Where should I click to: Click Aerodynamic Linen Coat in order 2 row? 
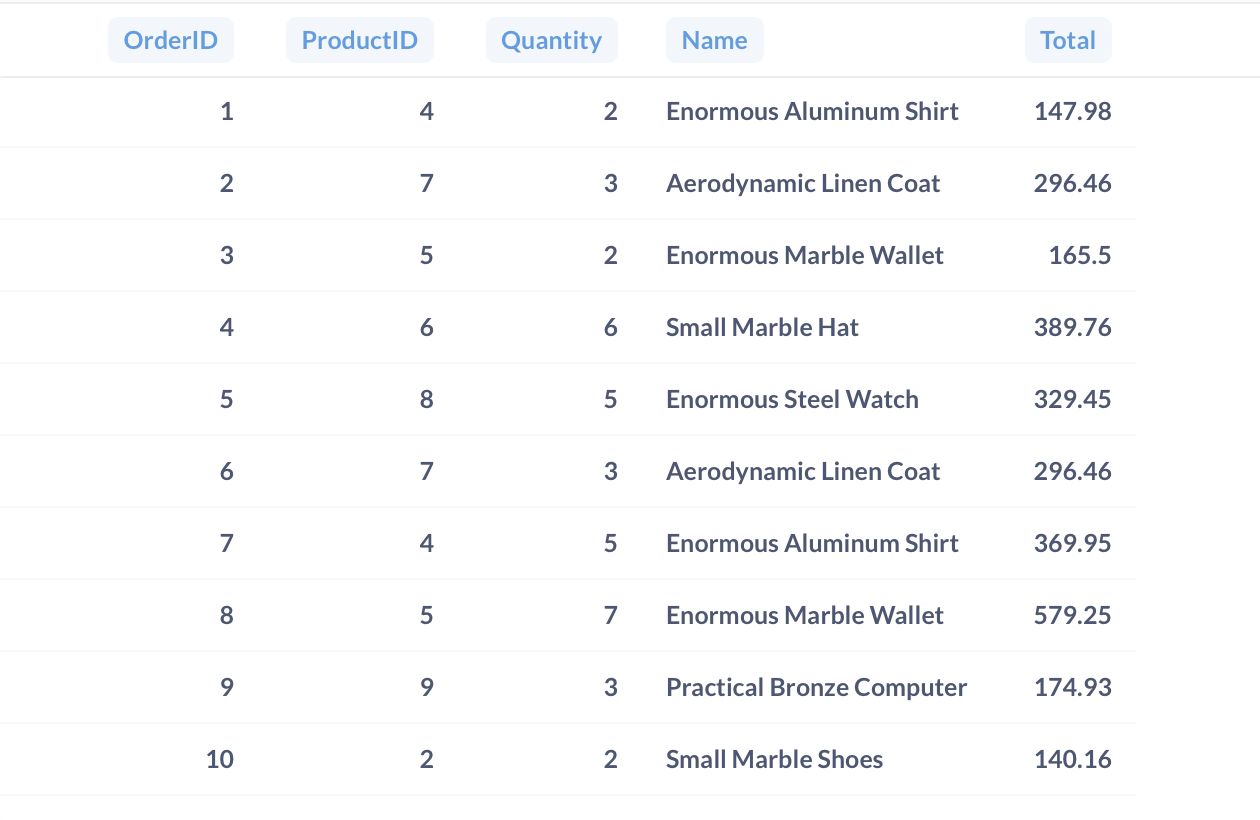[x=803, y=184]
